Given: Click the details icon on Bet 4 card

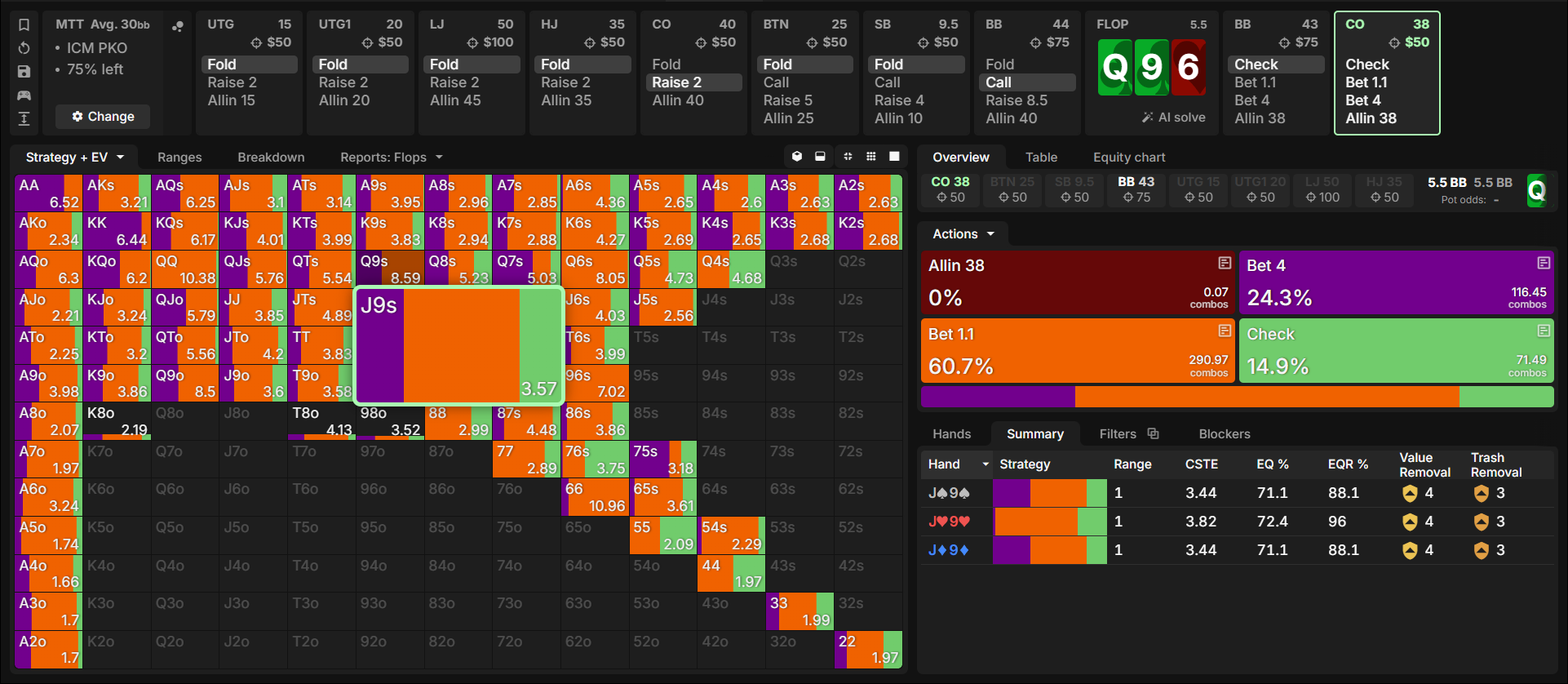Looking at the screenshot, I should [1544, 263].
